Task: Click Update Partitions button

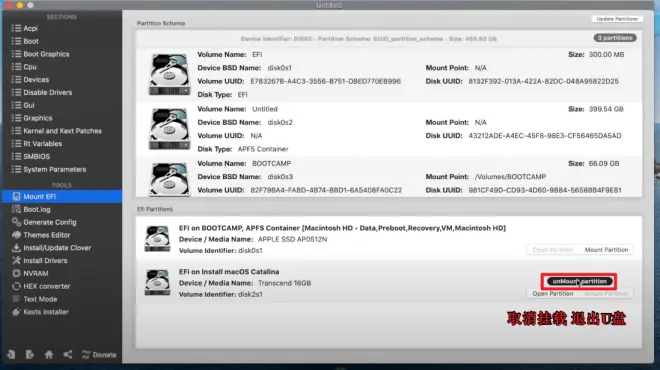Action: pos(617,19)
